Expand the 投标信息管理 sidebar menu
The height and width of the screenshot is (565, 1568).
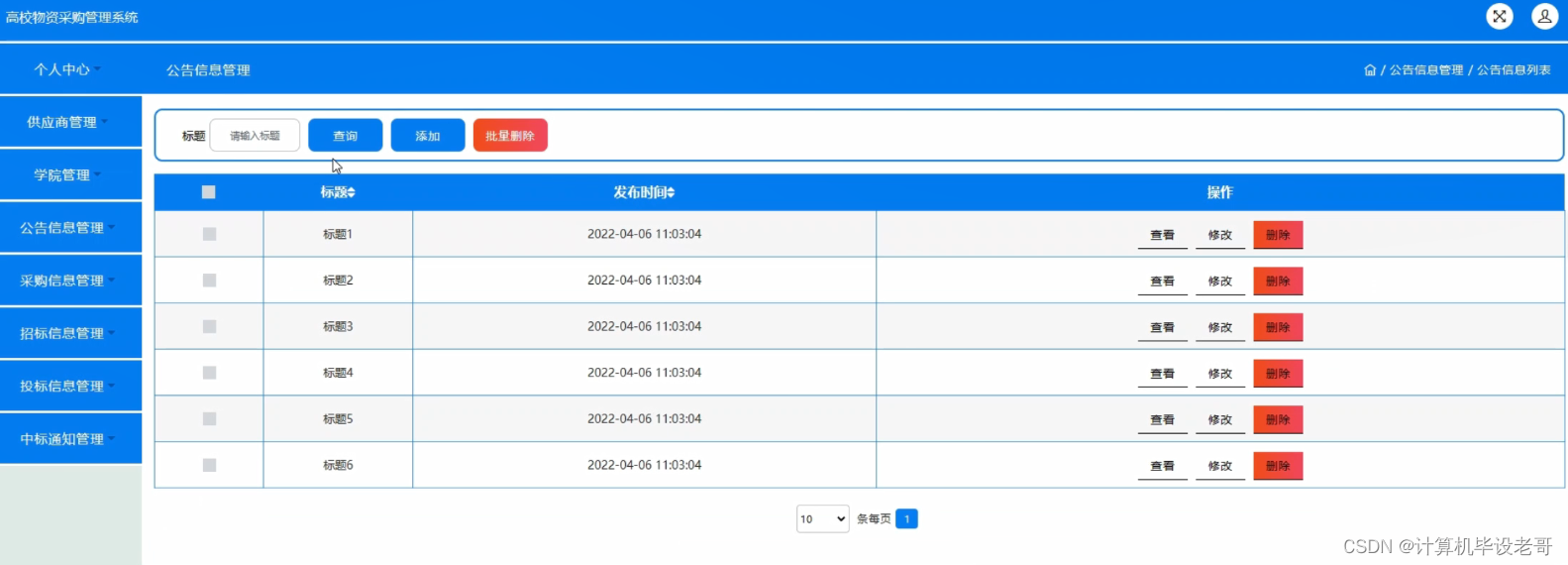coord(70,386)
